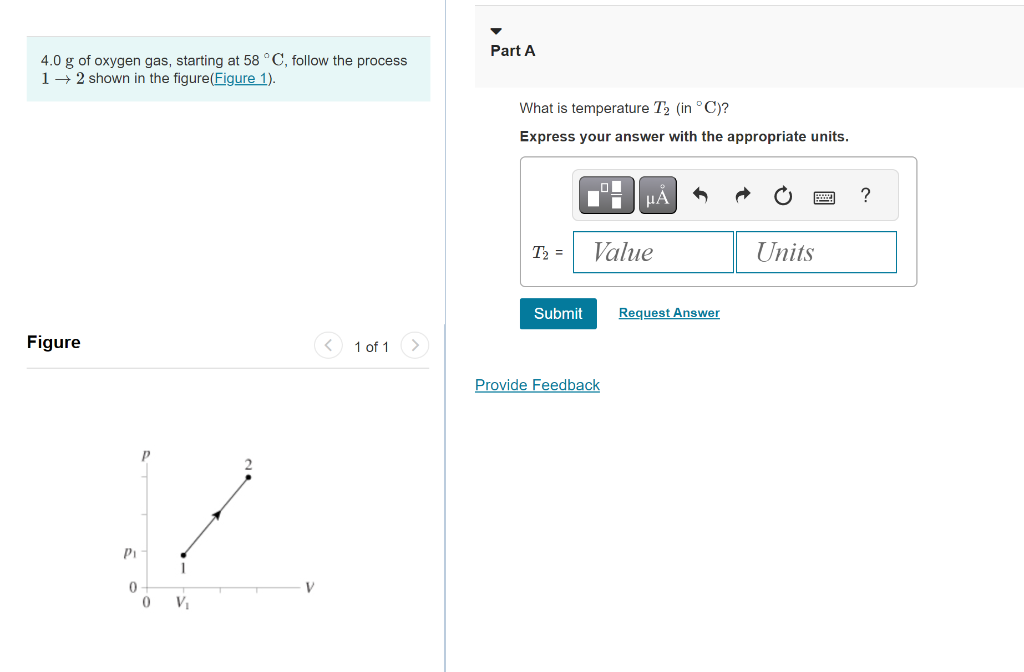Click the Figure section heading
This screenshot has width=1024, height=672.
click(53, 342)
